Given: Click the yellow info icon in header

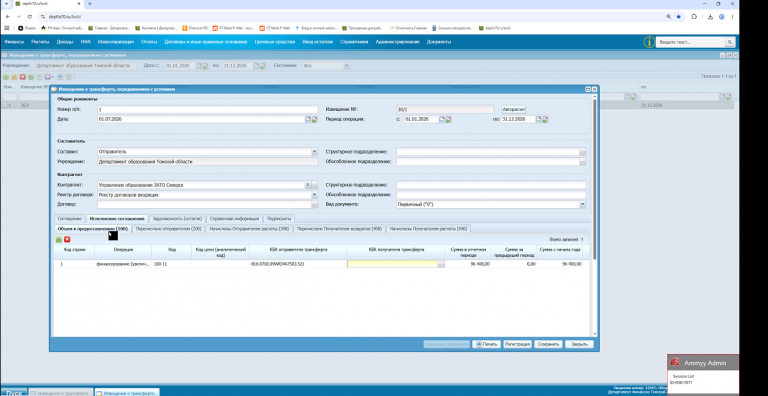Looking at the screenshot, I should [649, 42].
